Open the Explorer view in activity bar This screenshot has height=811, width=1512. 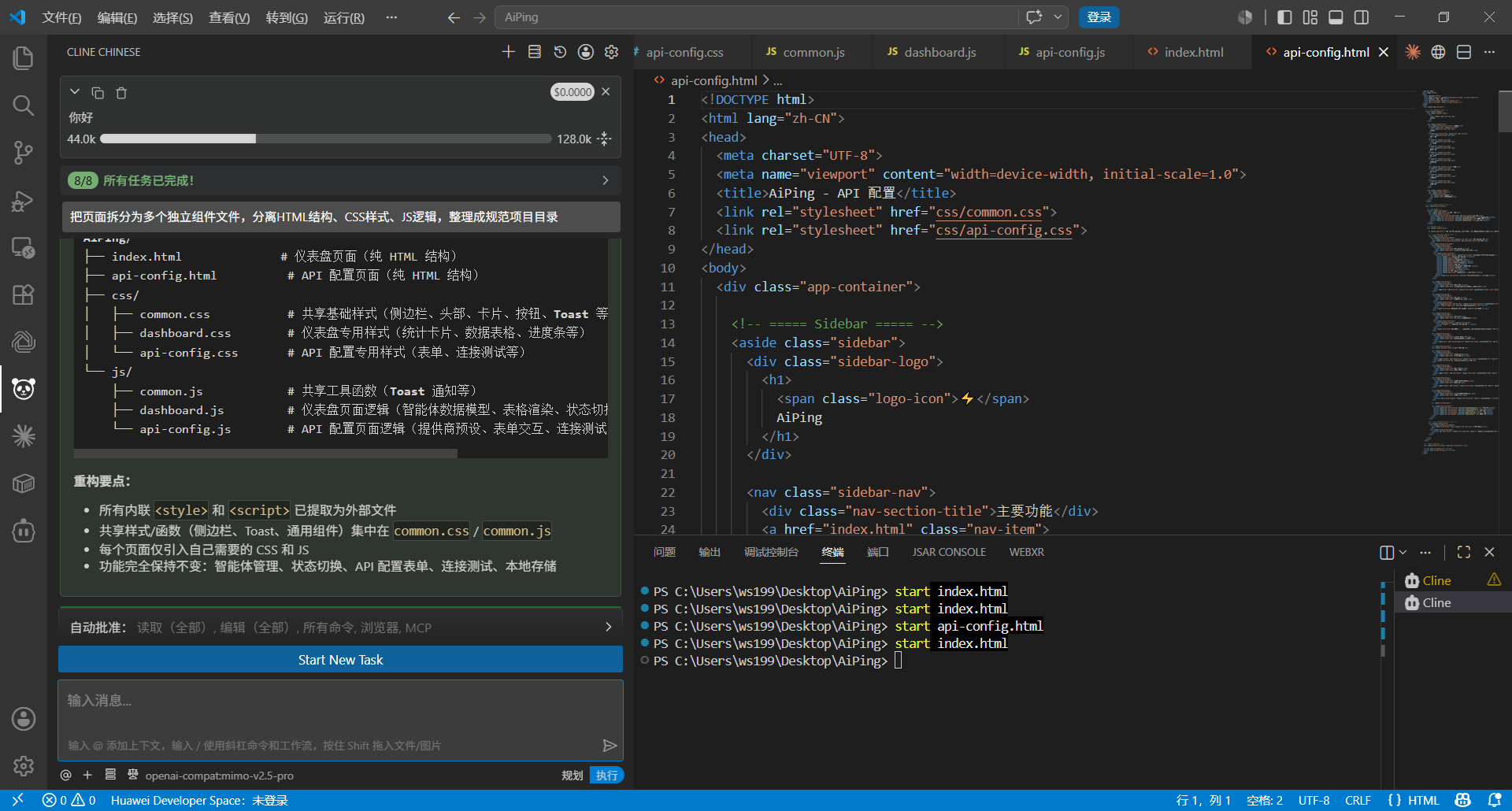pos(24,57)
